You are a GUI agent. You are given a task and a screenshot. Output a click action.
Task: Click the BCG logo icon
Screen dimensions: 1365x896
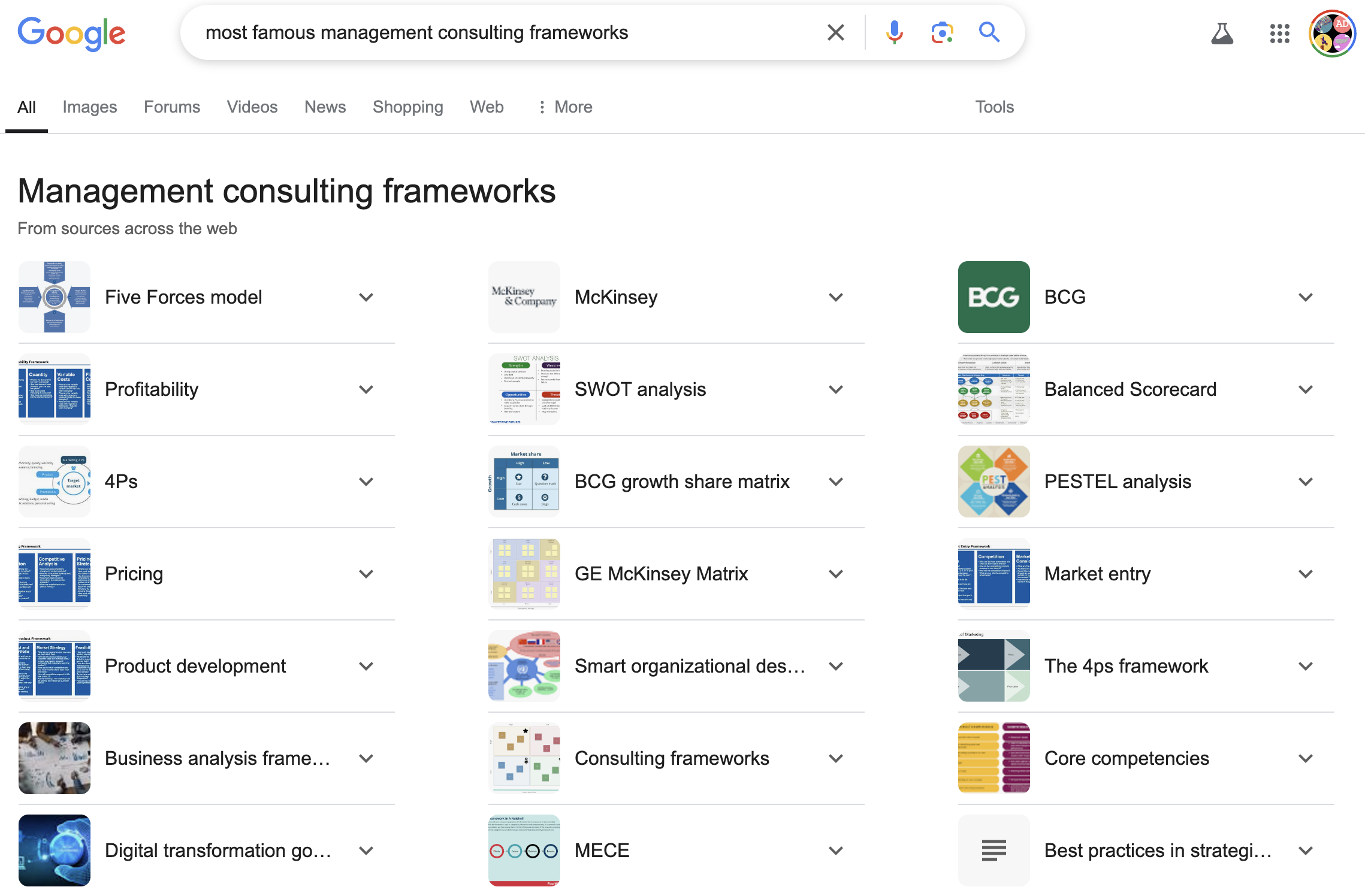[993, 297]
